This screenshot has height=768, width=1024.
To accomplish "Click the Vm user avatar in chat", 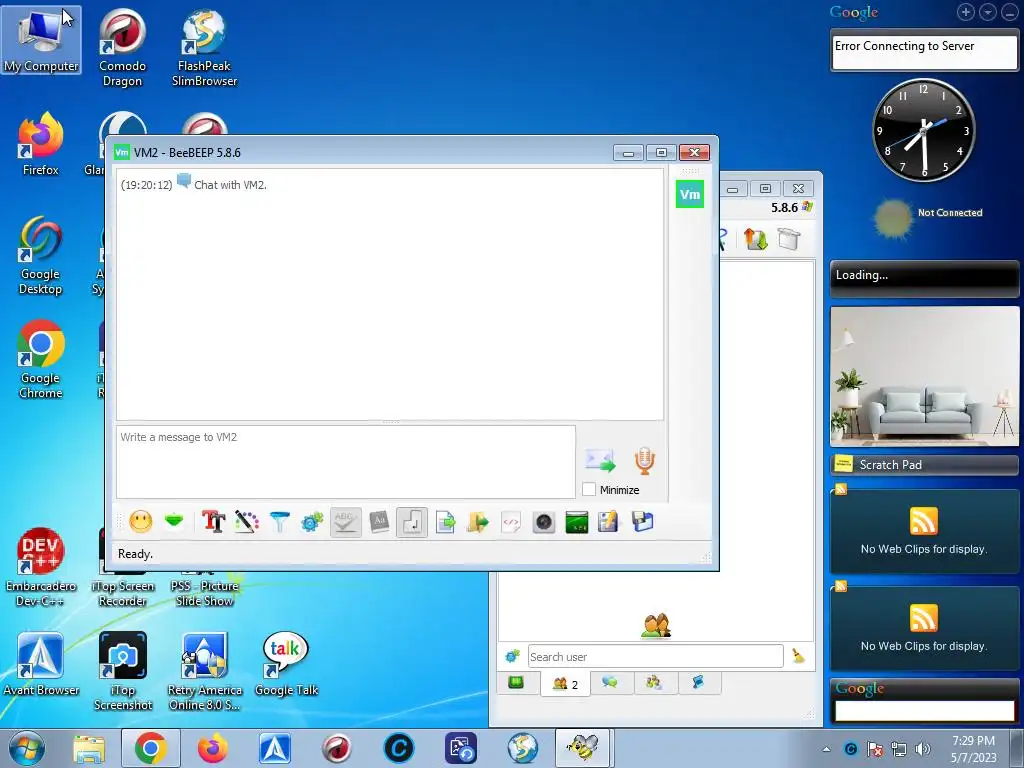I will coord(690,194).
